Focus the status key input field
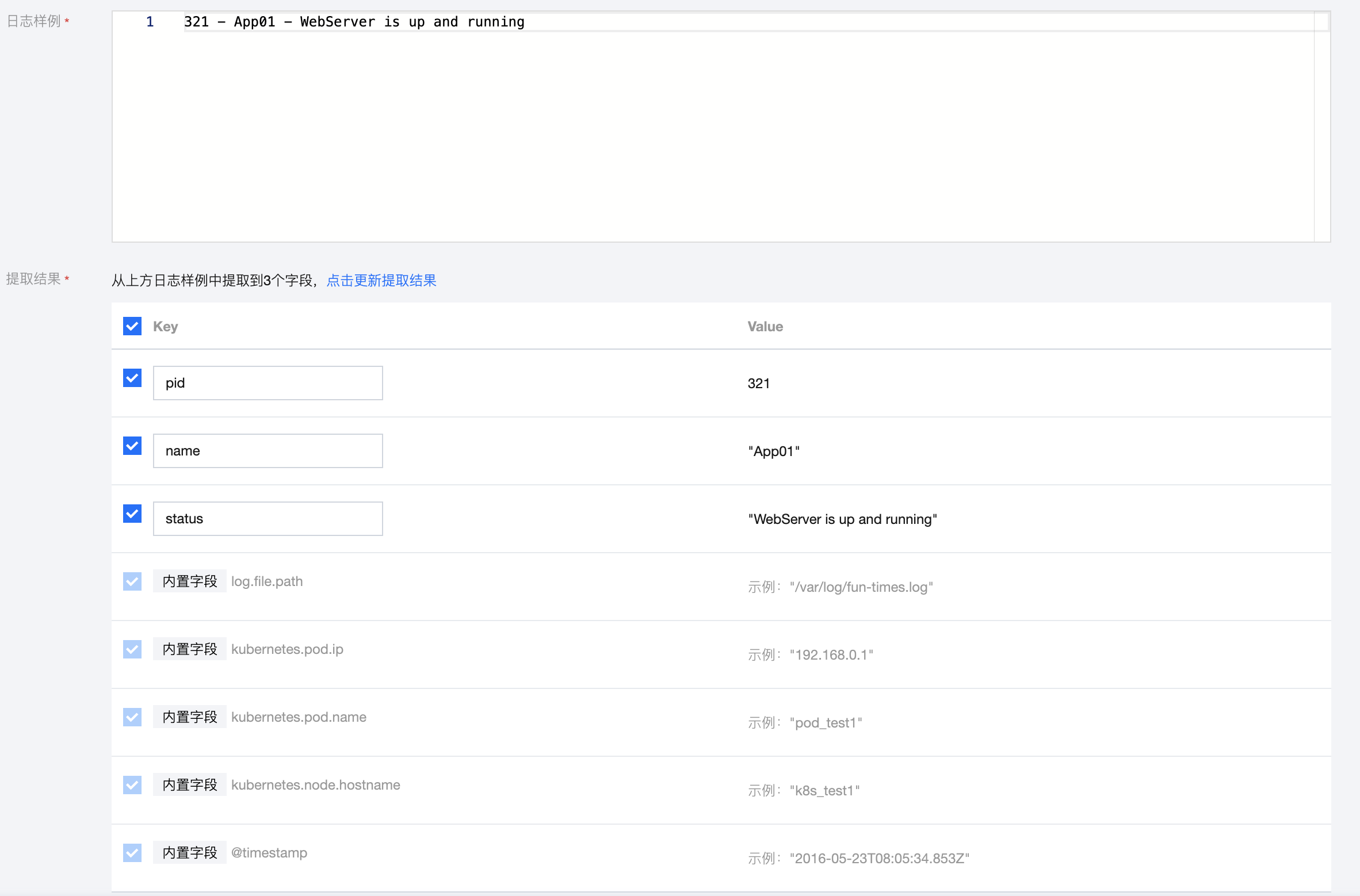Screen dimensions: 1360x896 [268, 519]
